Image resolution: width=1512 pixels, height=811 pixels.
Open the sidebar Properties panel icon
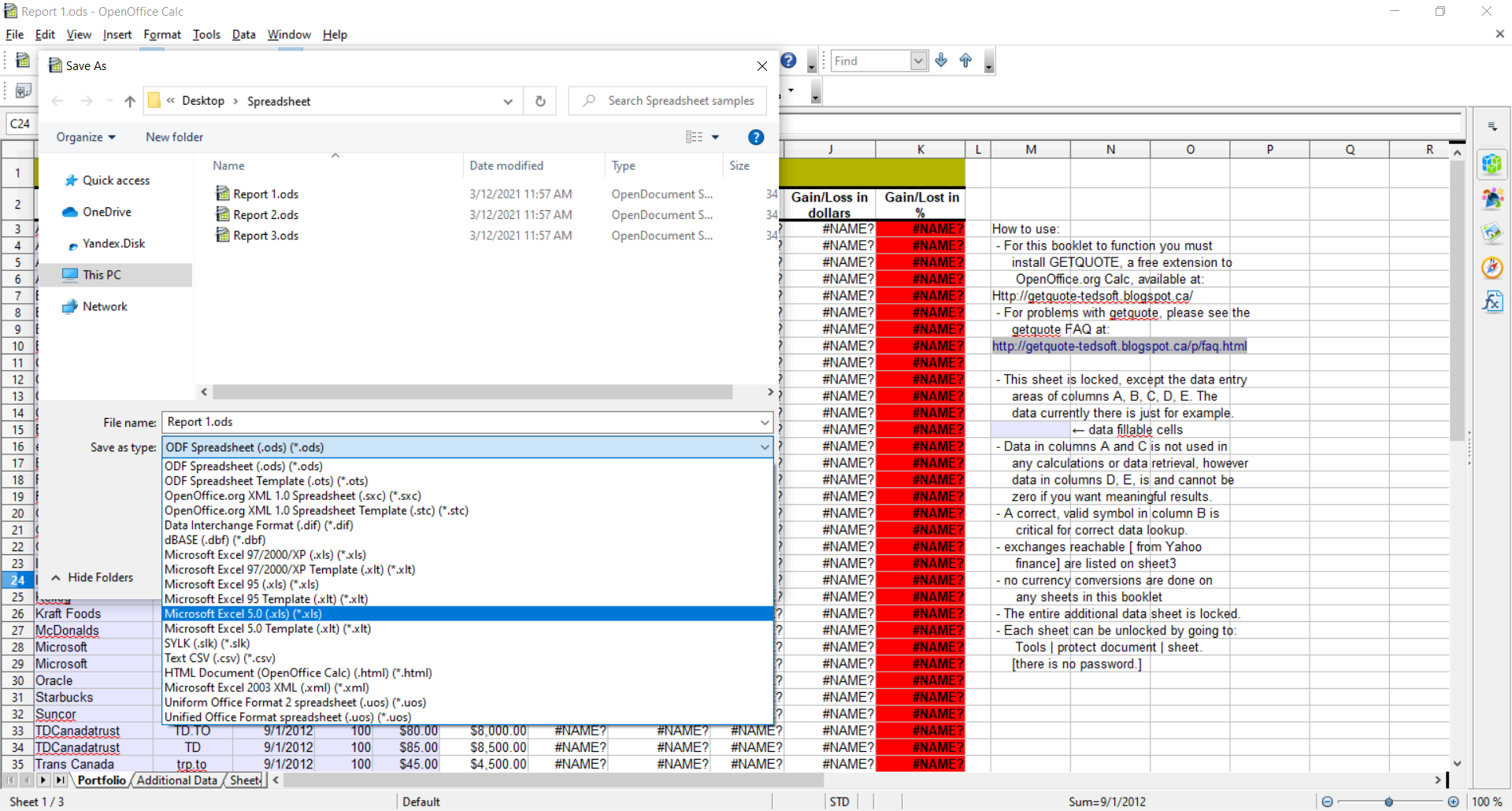pyautogui.click(x=1492, y=164)
